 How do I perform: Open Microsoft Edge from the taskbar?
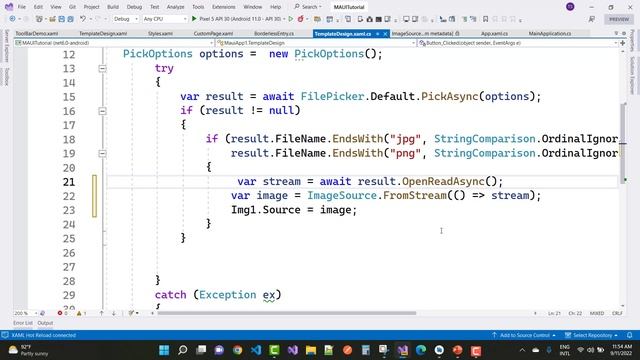pos(421,350)
